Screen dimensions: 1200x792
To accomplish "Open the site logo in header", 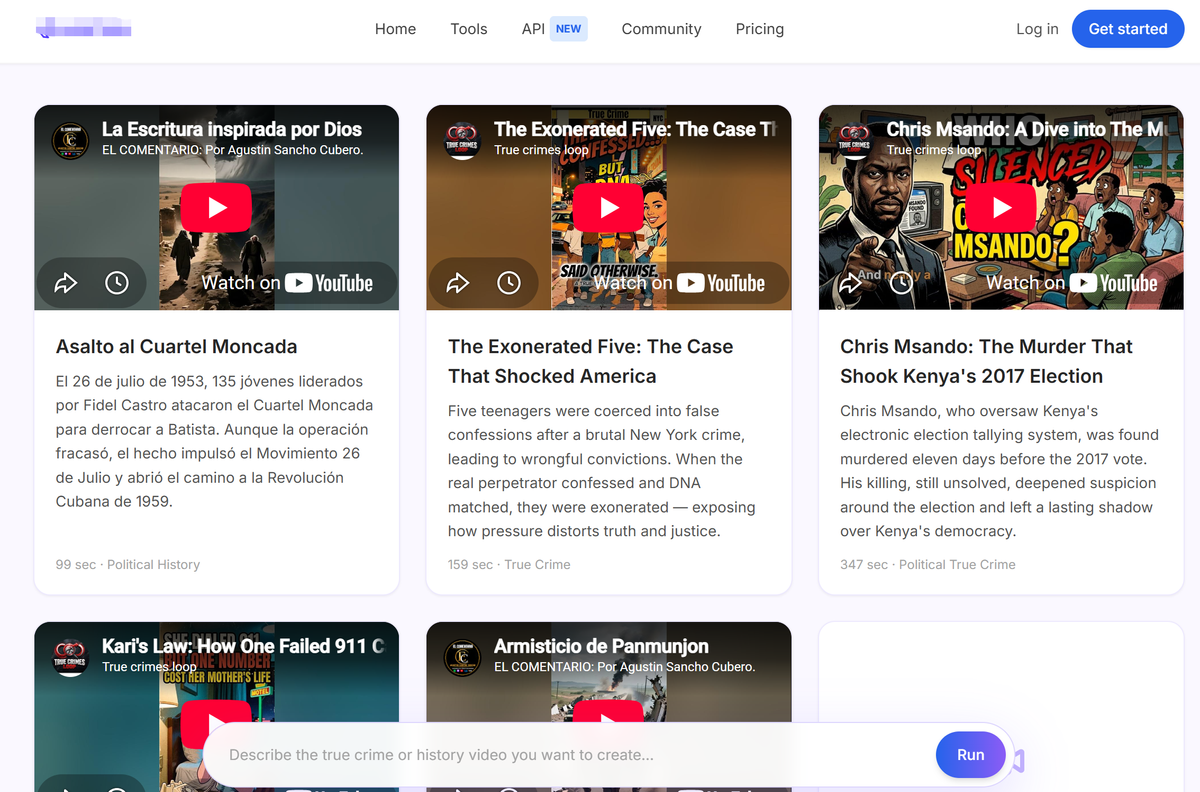I will [84, 28].
